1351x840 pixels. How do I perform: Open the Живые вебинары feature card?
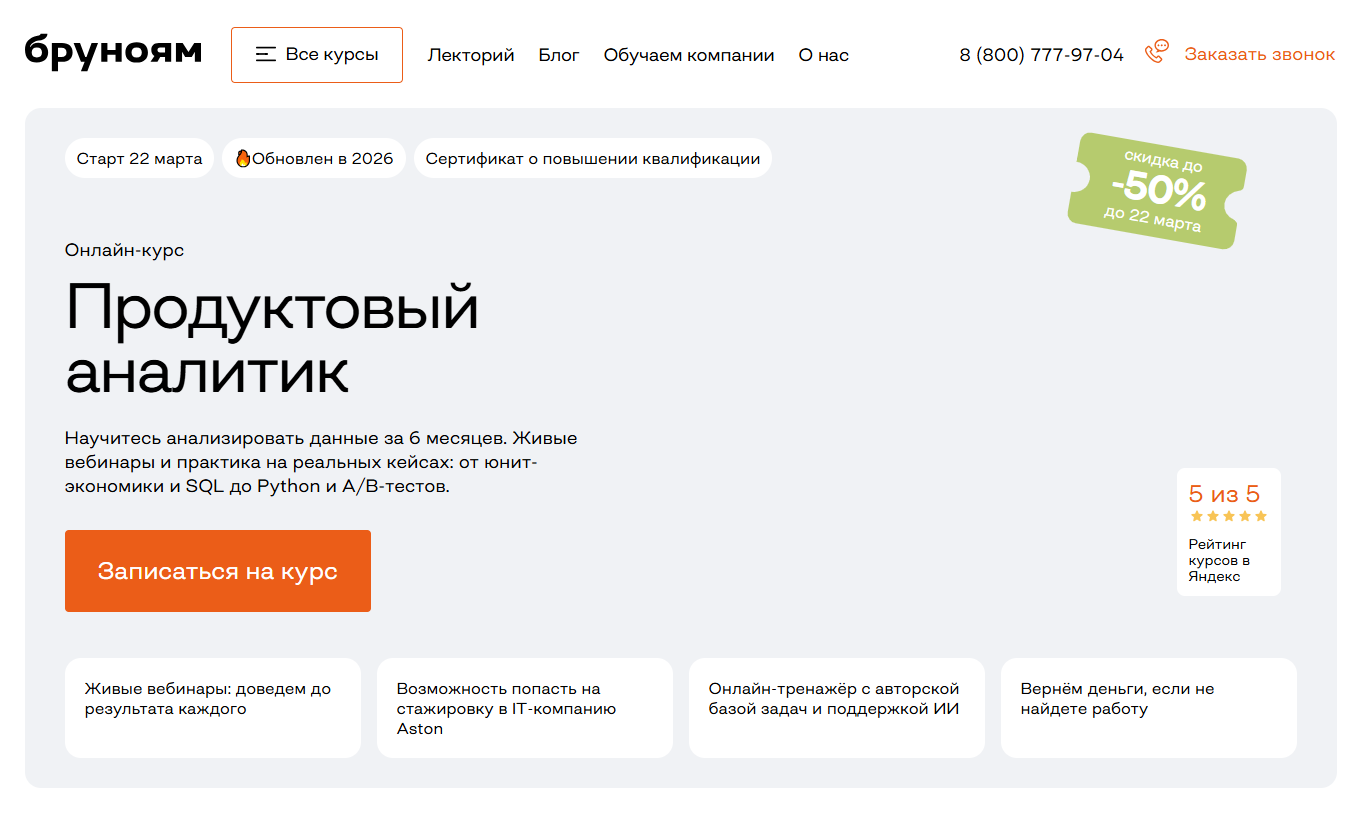212,707
